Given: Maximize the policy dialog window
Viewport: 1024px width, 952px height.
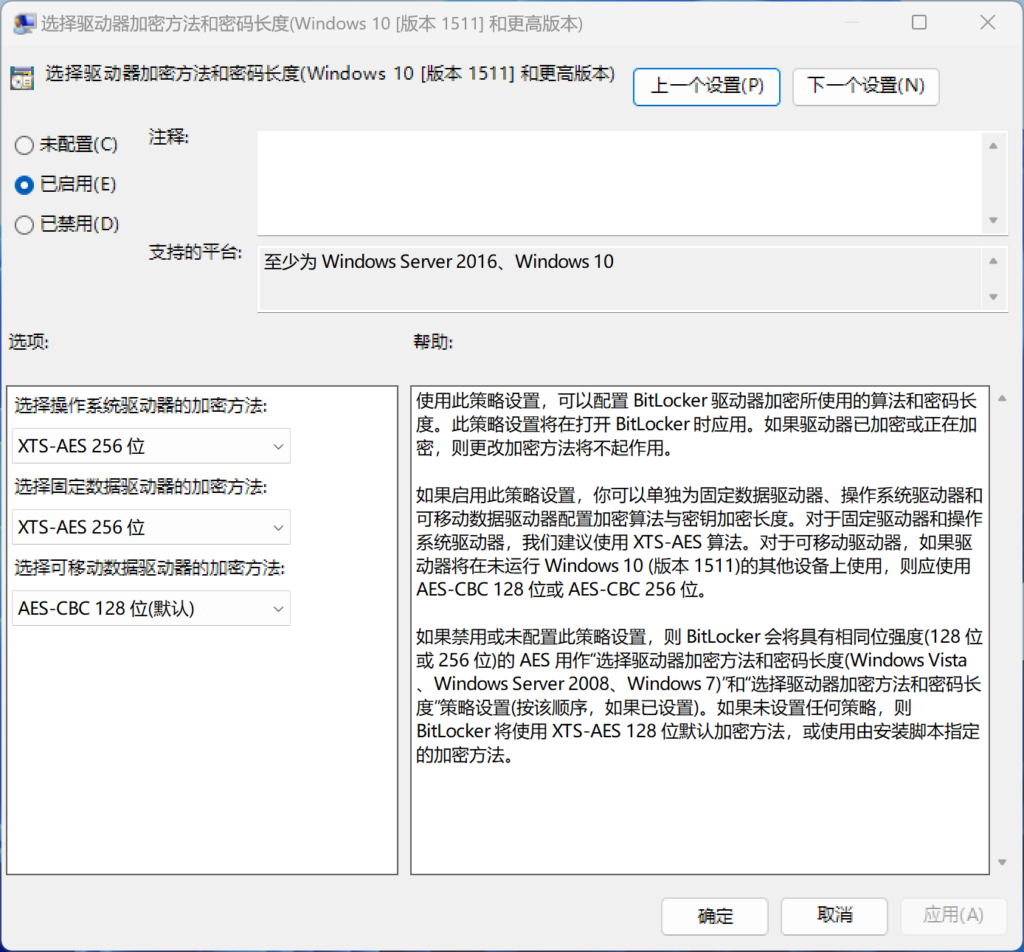Looking at the screenshot, I should (919, 22).
